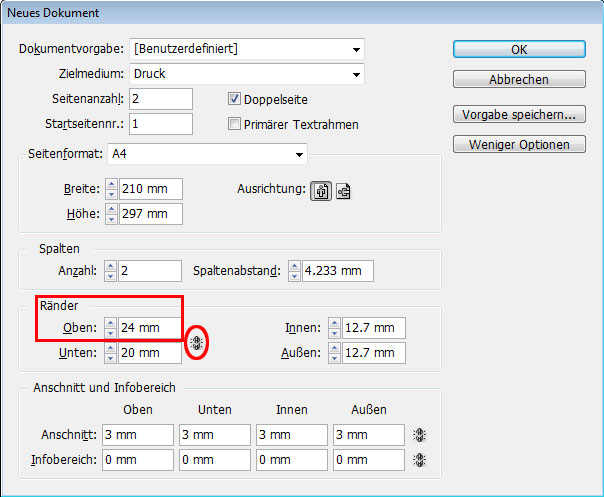Click the OK button
Viewport: 604px width, 497px height.
pyautogui.click(x=518, y=49)
